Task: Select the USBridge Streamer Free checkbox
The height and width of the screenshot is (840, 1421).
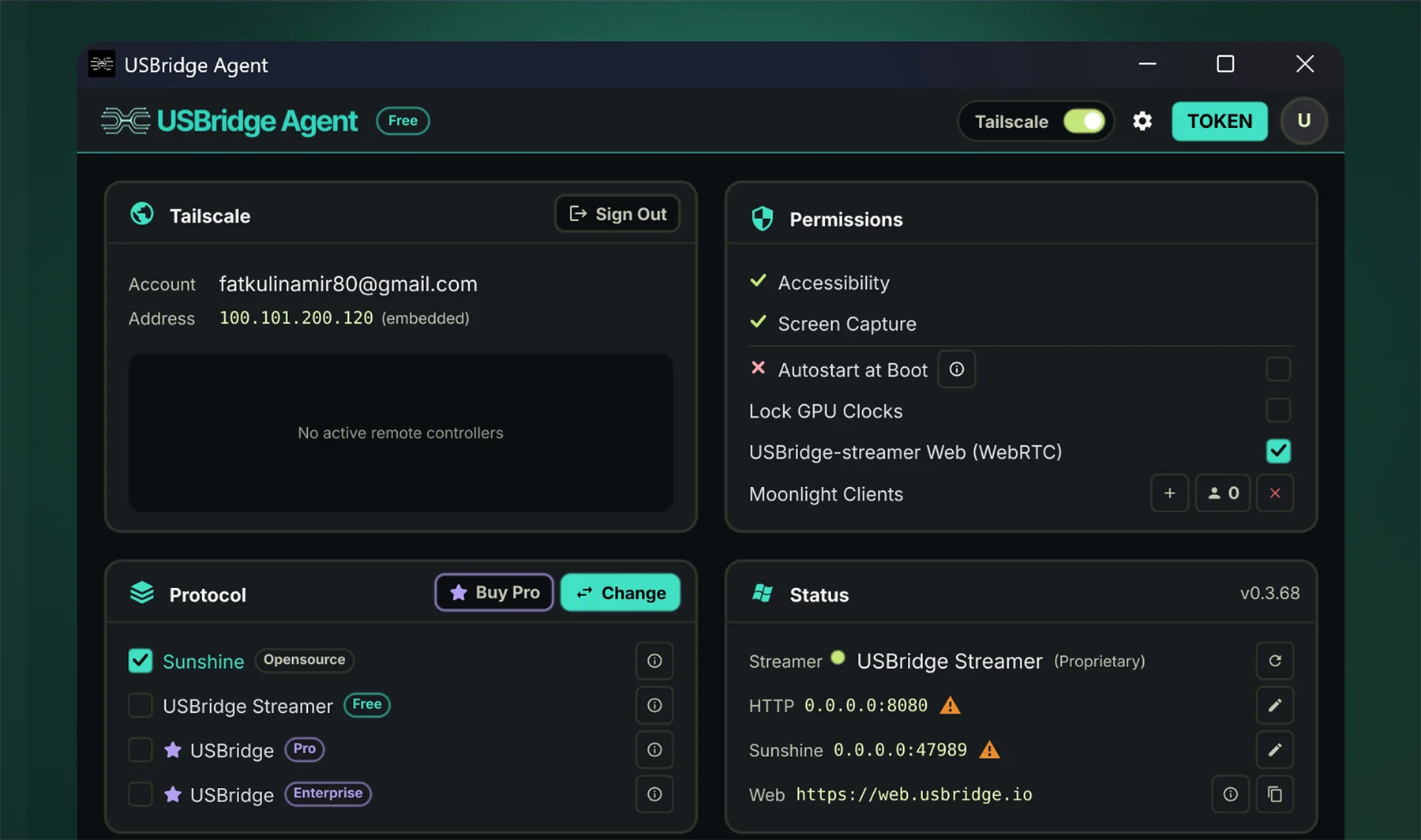Action: coord(141,705)
